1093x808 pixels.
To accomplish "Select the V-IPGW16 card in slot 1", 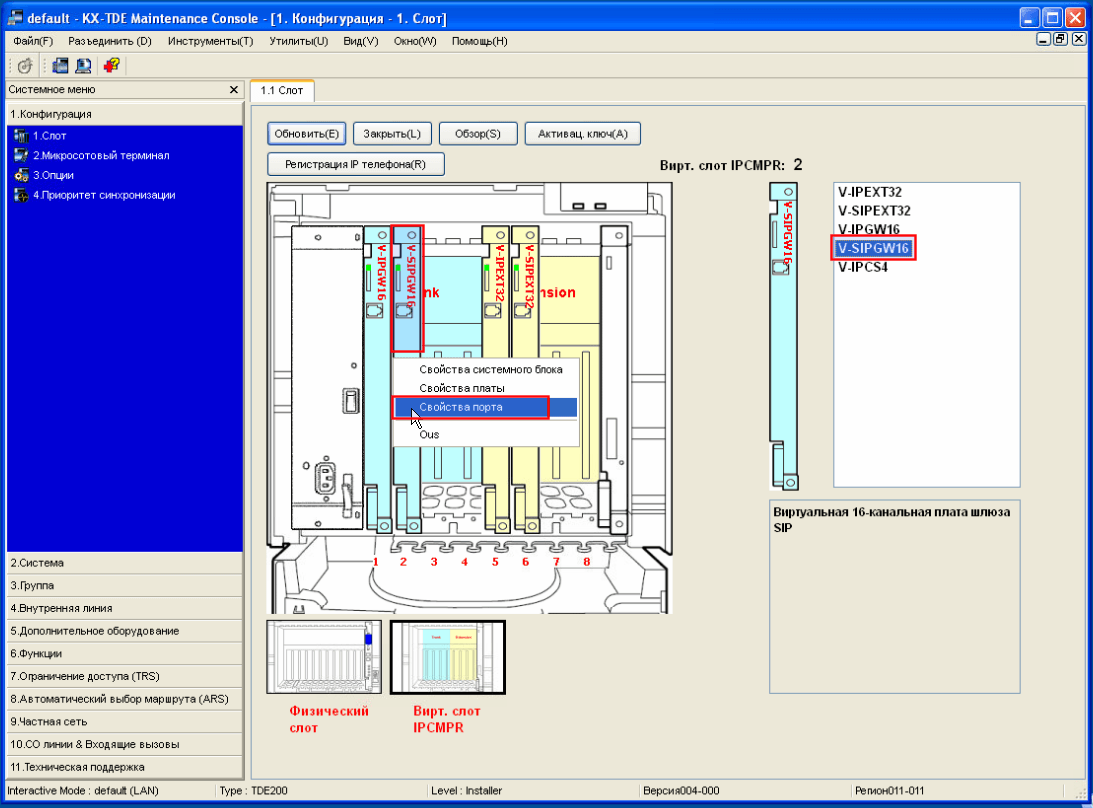I will coord(377,380).
